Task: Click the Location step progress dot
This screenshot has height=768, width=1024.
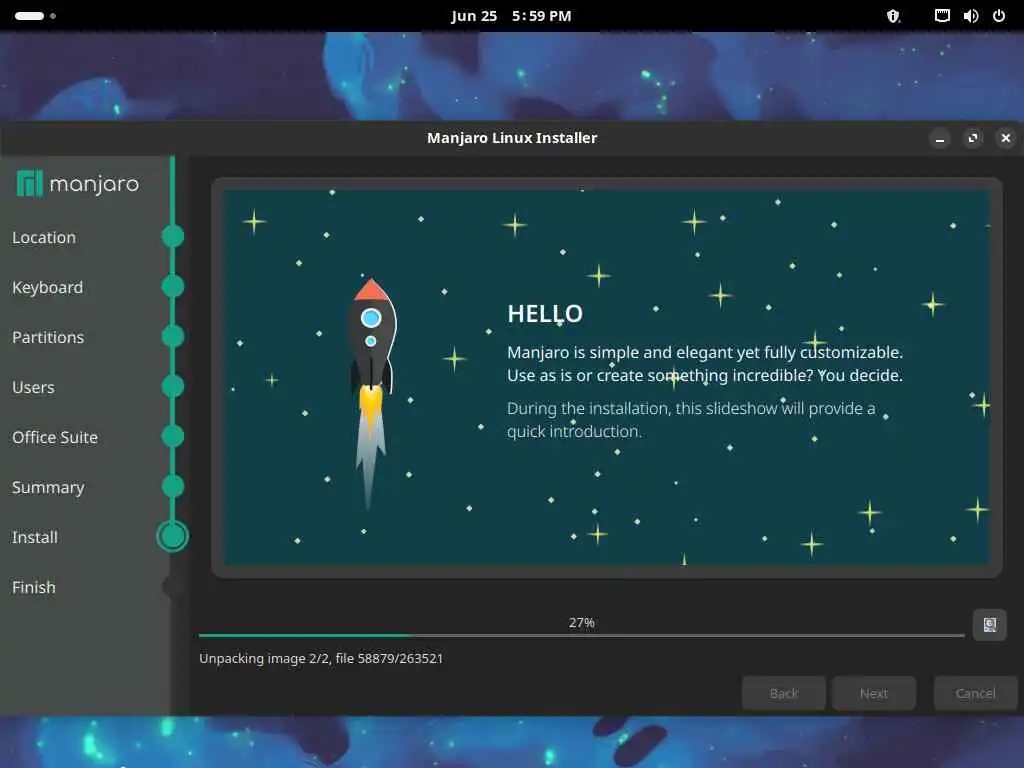Action: point(172,236)
